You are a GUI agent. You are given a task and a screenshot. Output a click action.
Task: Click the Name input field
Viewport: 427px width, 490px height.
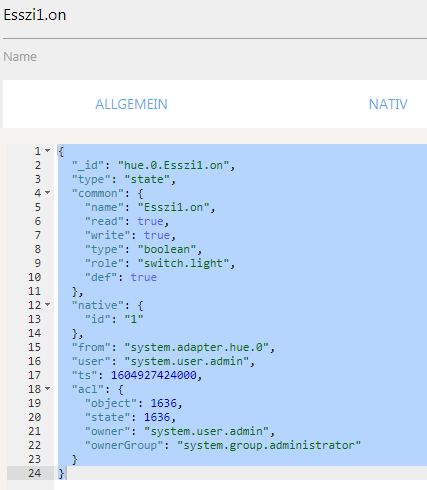click(x=213, y=57)
